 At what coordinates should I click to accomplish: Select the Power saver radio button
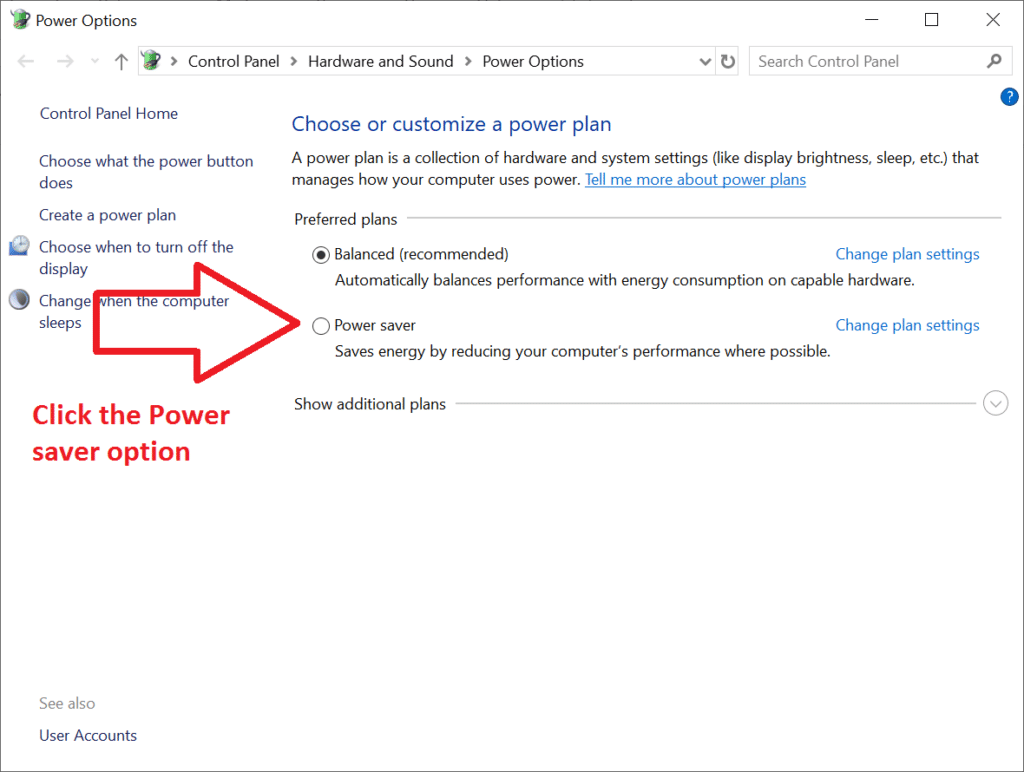[320, 325]
